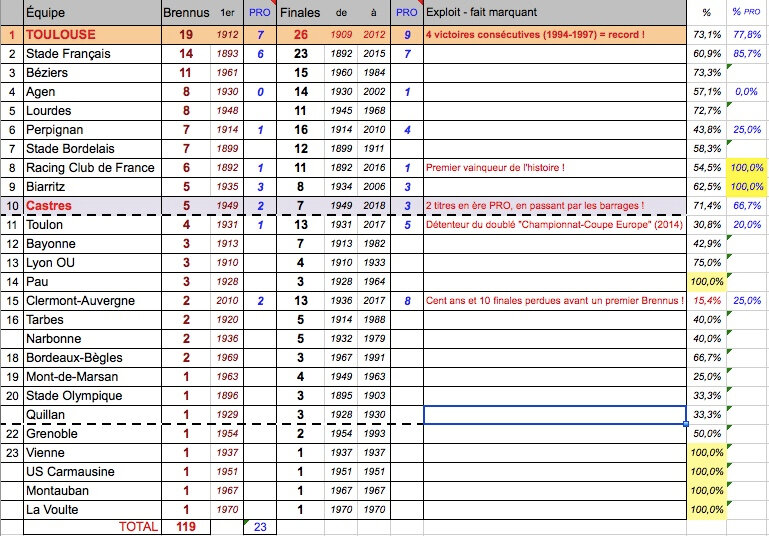Select Béziers's finales count 15

pos(300,73)
